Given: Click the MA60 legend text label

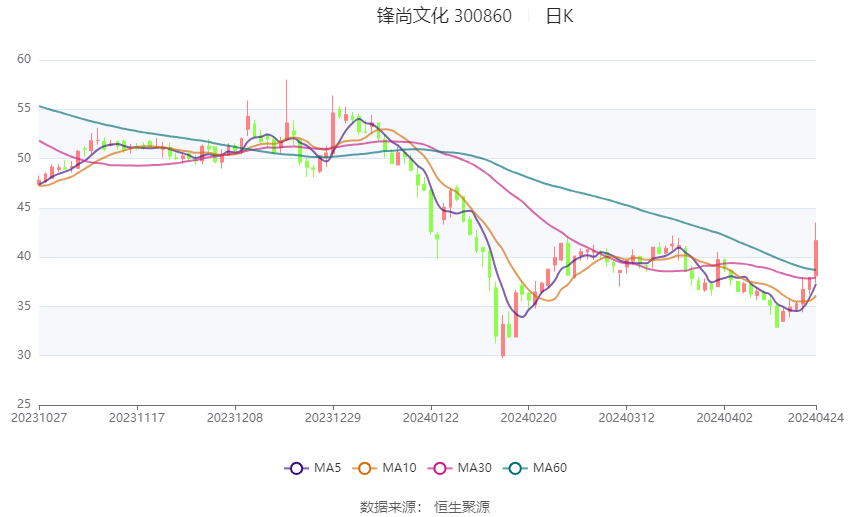Looking at the screenshot, I should coord(550,468).
